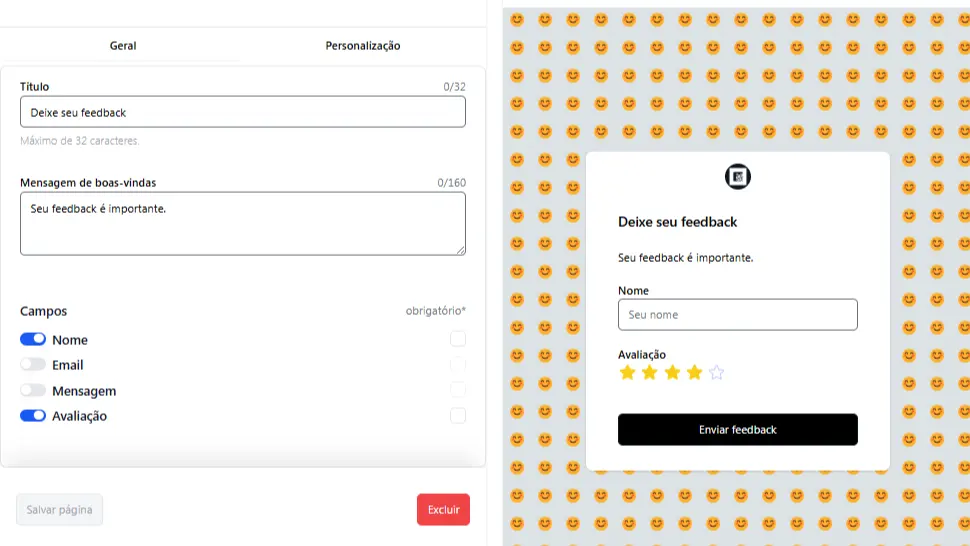Select the third rating star

672,372
